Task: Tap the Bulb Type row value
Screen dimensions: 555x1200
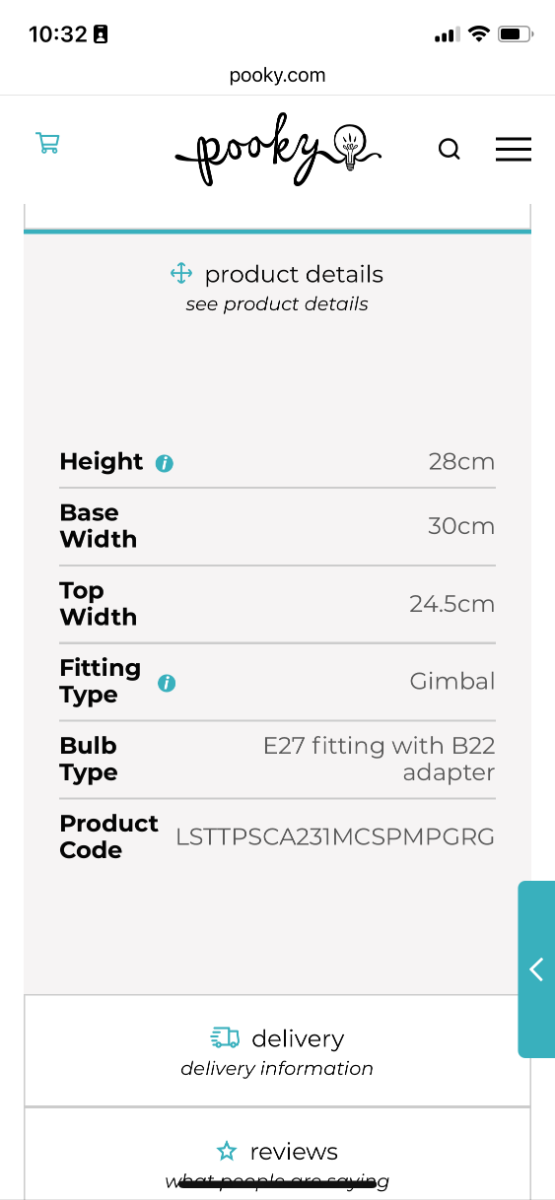Action: point(379,759)
